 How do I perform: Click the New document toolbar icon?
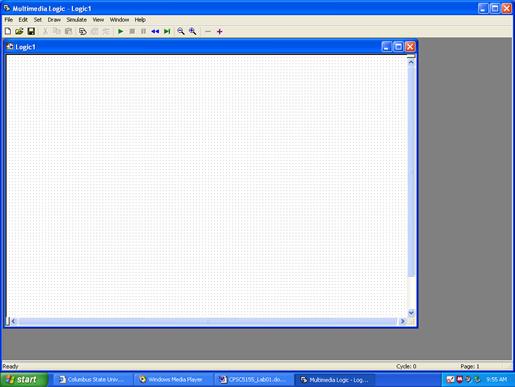[x=8, y=31]
